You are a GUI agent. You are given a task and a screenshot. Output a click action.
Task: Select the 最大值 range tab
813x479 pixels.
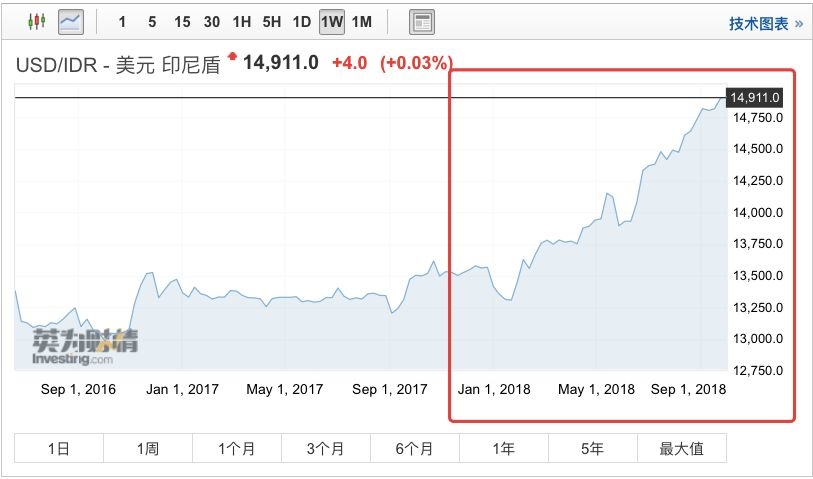[681, 449]
